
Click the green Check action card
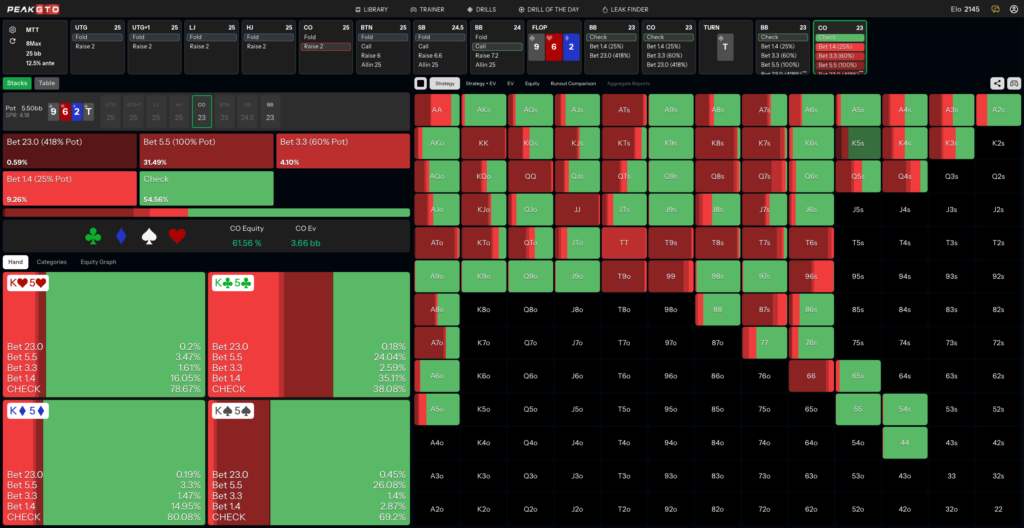click(x=206, y=188)
